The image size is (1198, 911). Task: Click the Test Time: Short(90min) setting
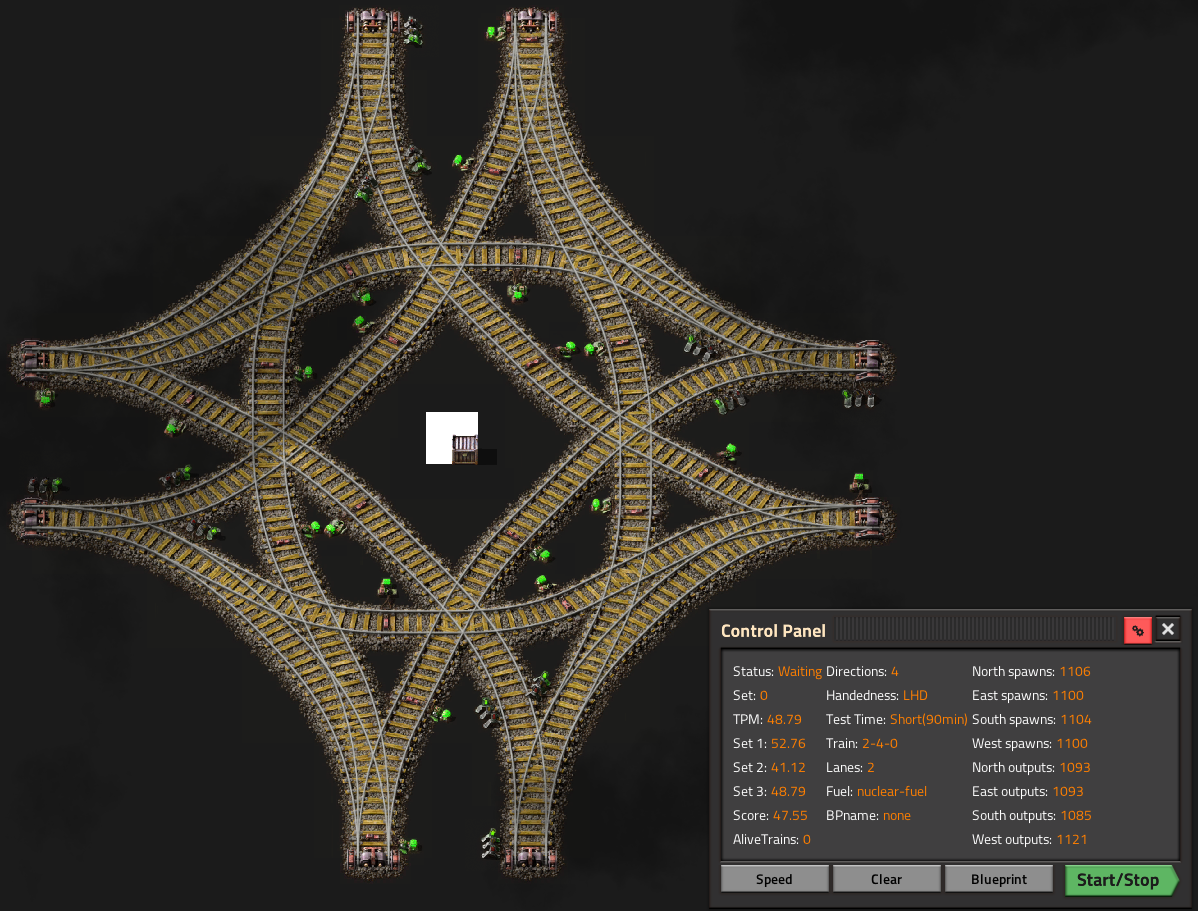pos(896,719)
